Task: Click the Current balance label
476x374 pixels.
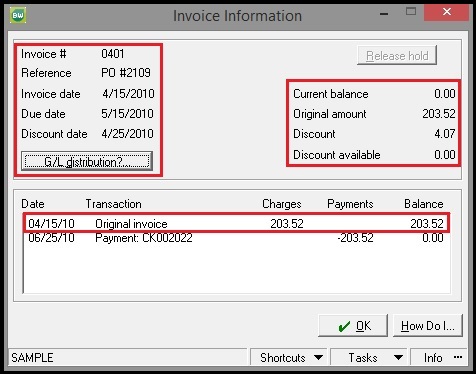Action: coord(331,94)
